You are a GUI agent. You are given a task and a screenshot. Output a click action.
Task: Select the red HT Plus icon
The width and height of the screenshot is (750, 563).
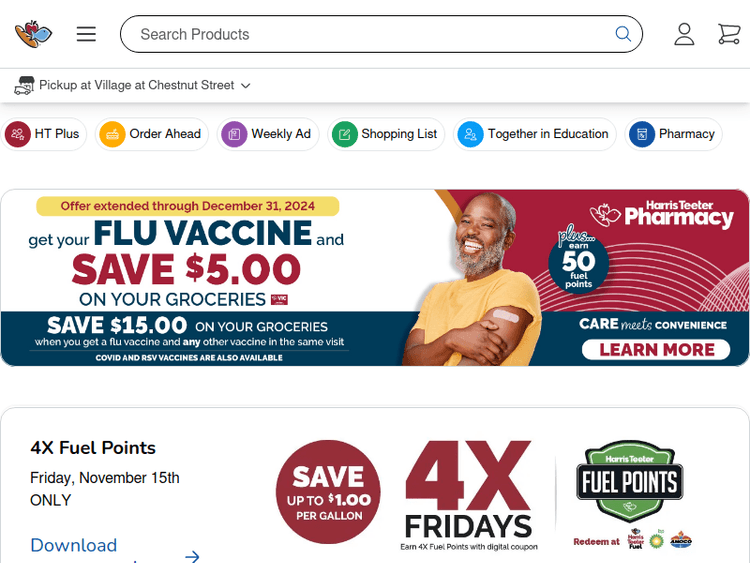(18, 134)
